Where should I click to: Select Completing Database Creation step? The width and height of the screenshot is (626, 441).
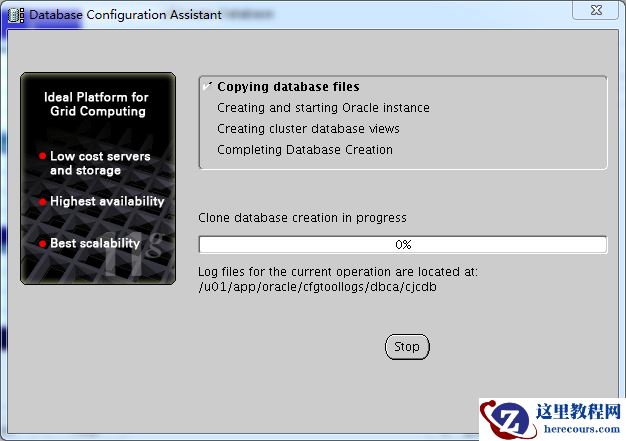[305, 150]
